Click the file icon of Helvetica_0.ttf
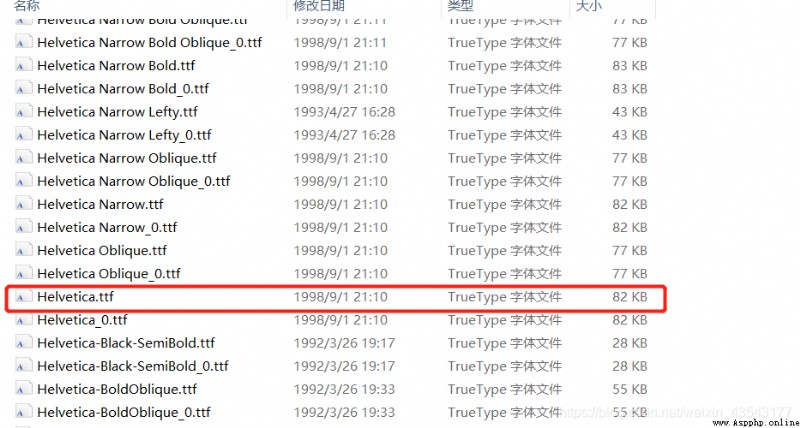800x428 pixels. point(23,320)
